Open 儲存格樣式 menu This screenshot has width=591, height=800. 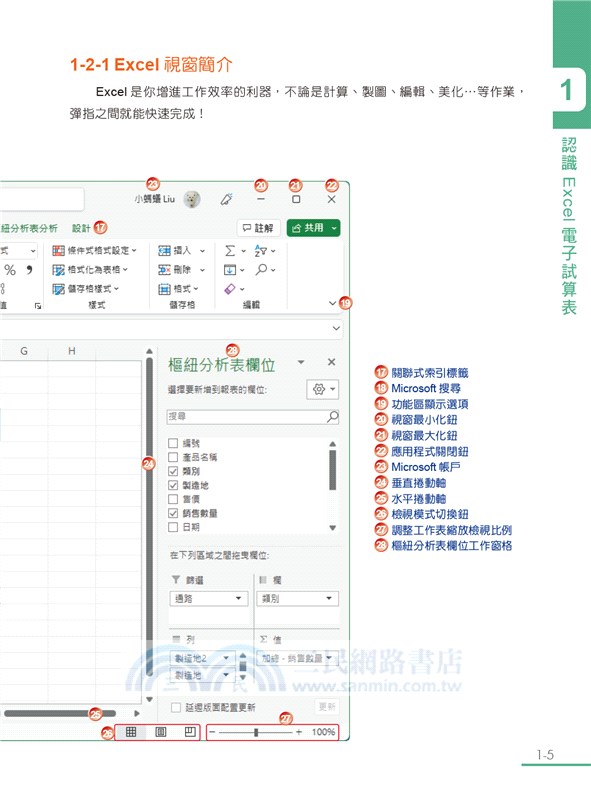coord(86,289)
